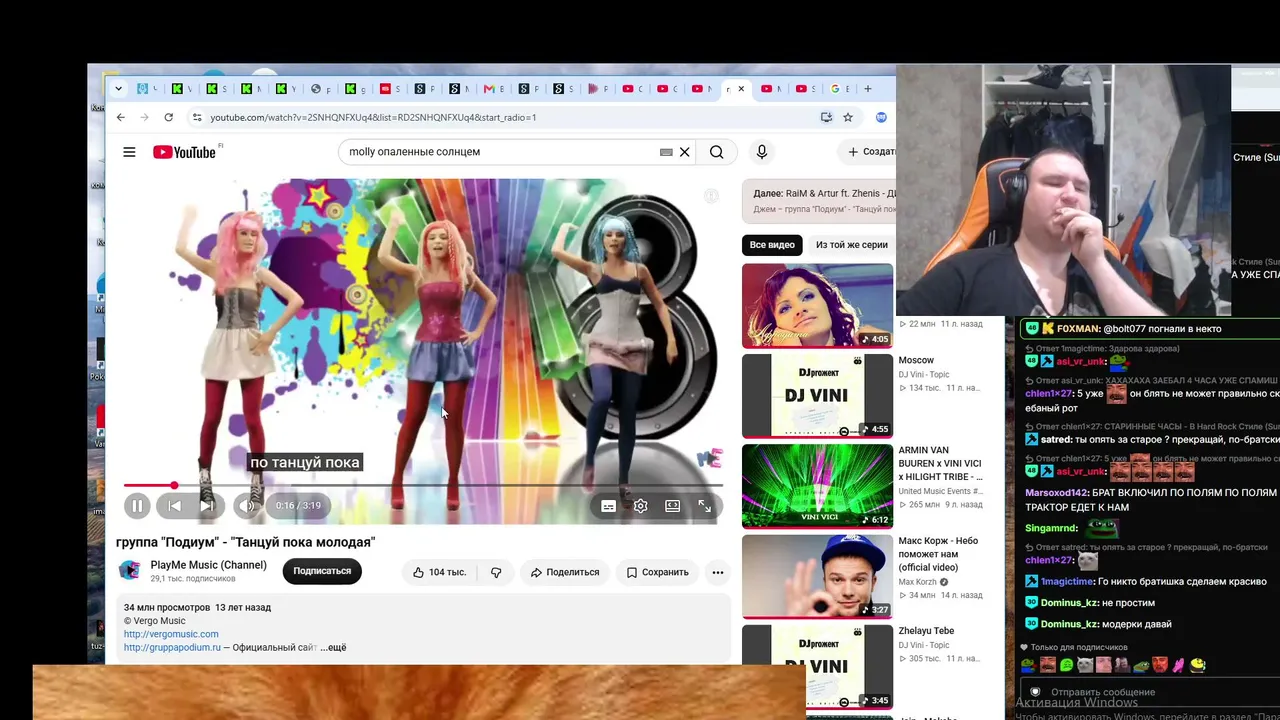Pause the YouTube video
The height and width of the screenshot is (720, 1280).
(137, 506)
